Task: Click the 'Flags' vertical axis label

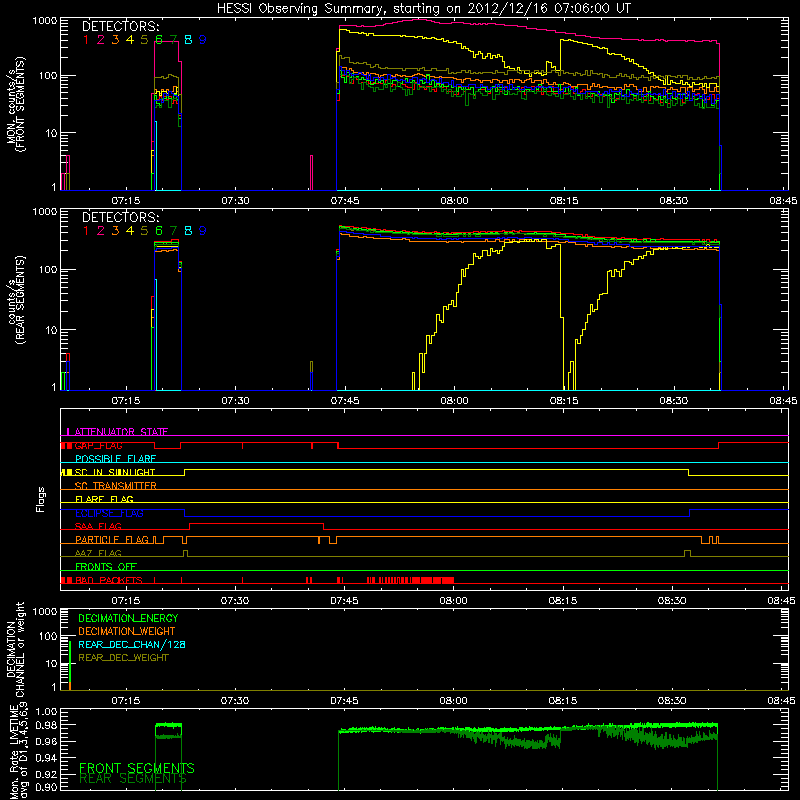Action: pos(41,499)
